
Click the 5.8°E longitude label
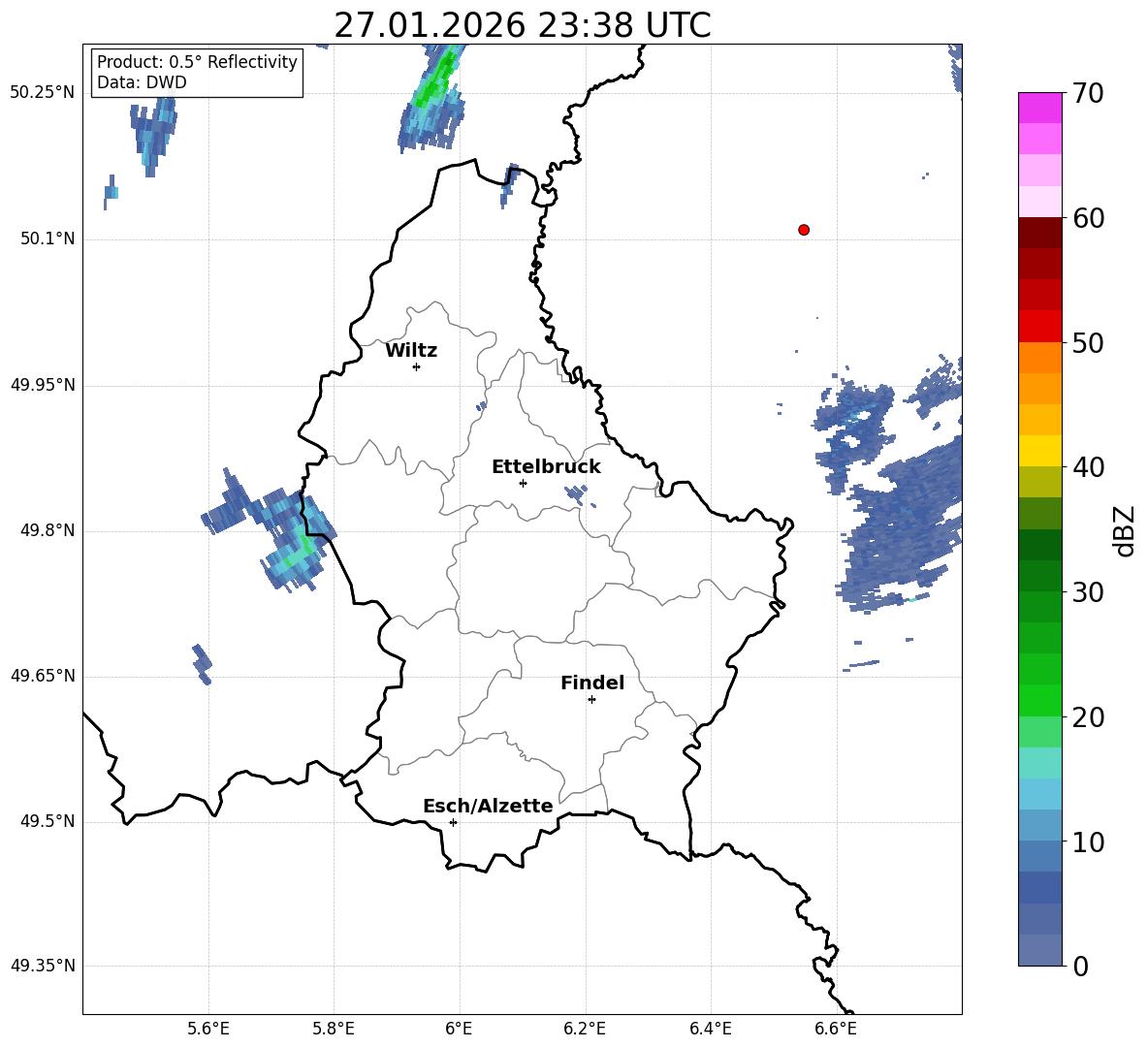(x=334, y=1029)
